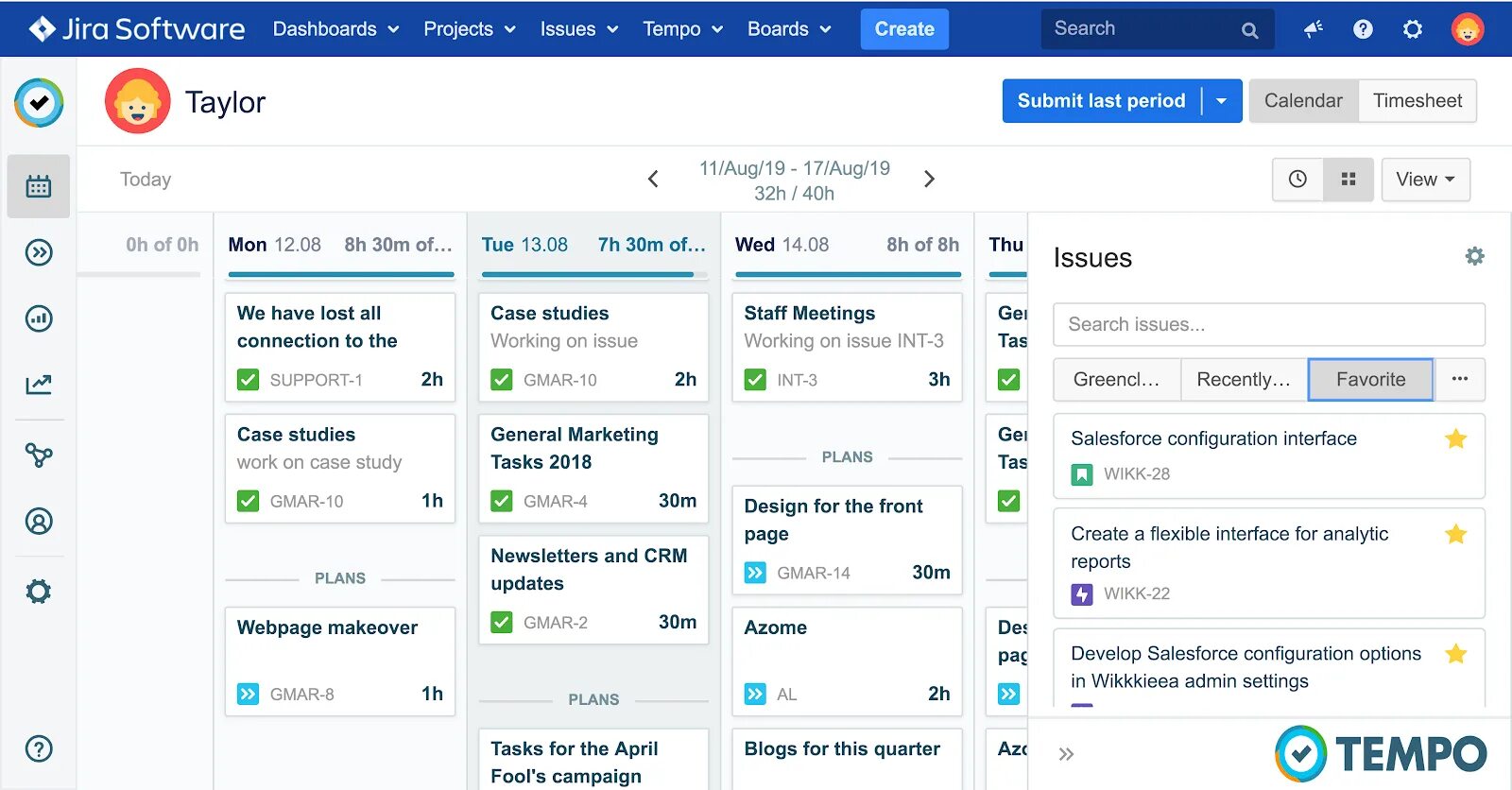Open the search magnifier icon
1512x790 pixels.
1249,30
